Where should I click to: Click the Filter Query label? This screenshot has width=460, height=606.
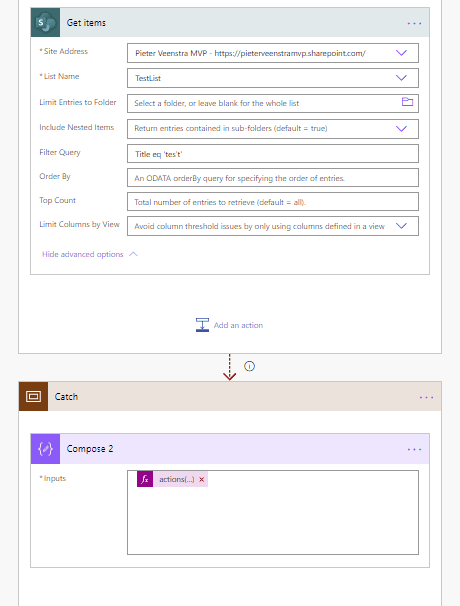(60, 153)
